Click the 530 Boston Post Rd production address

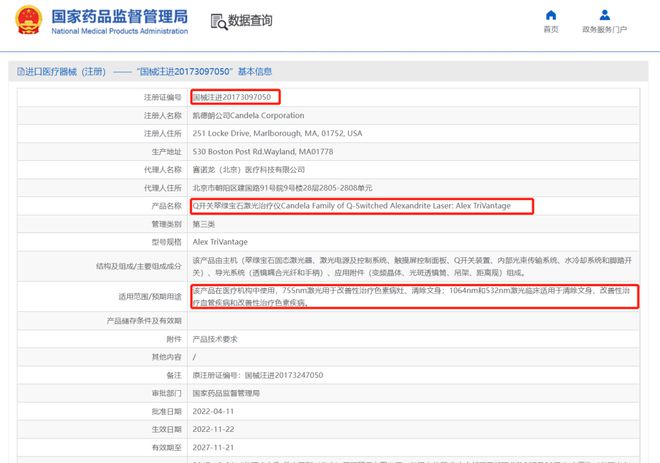pos(263,152)
